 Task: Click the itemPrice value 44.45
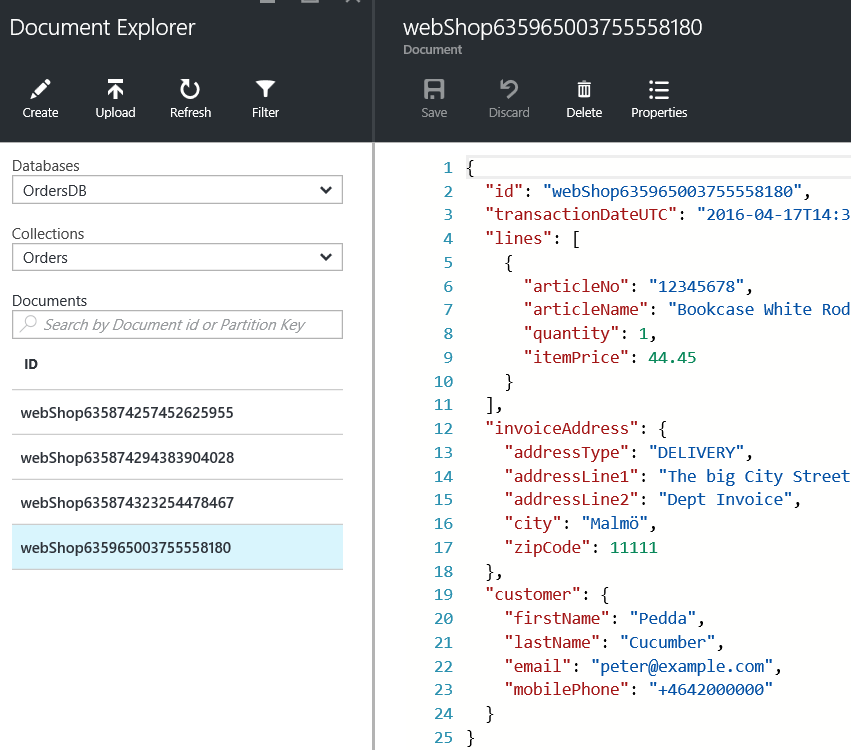tap(672, 357)
